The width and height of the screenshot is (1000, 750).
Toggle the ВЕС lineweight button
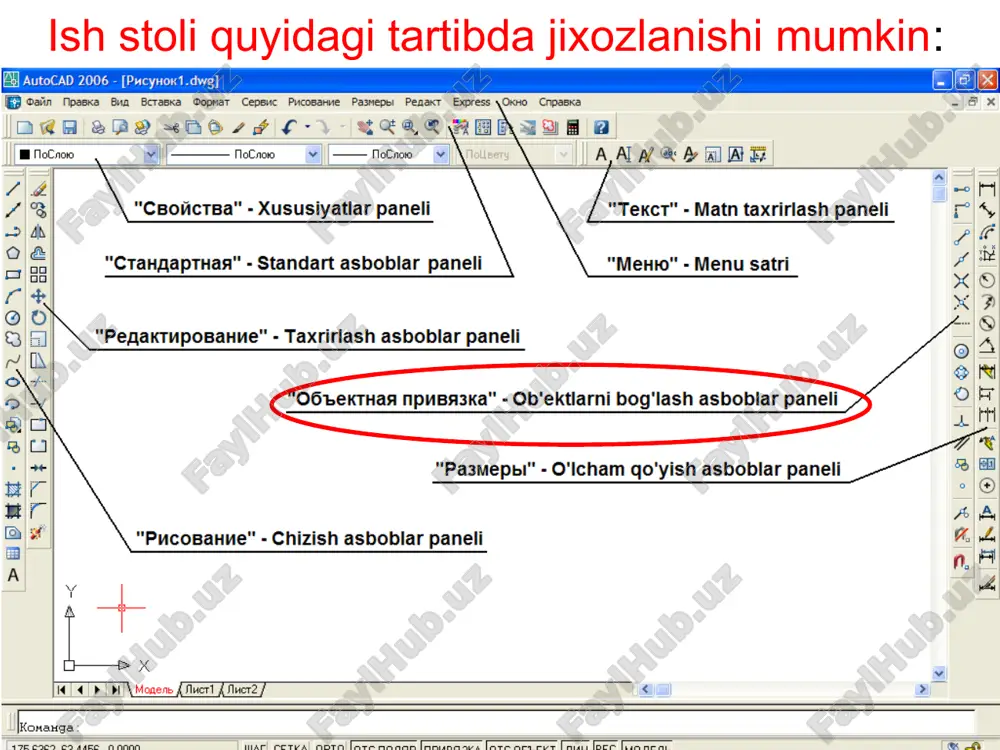[606, 746]
